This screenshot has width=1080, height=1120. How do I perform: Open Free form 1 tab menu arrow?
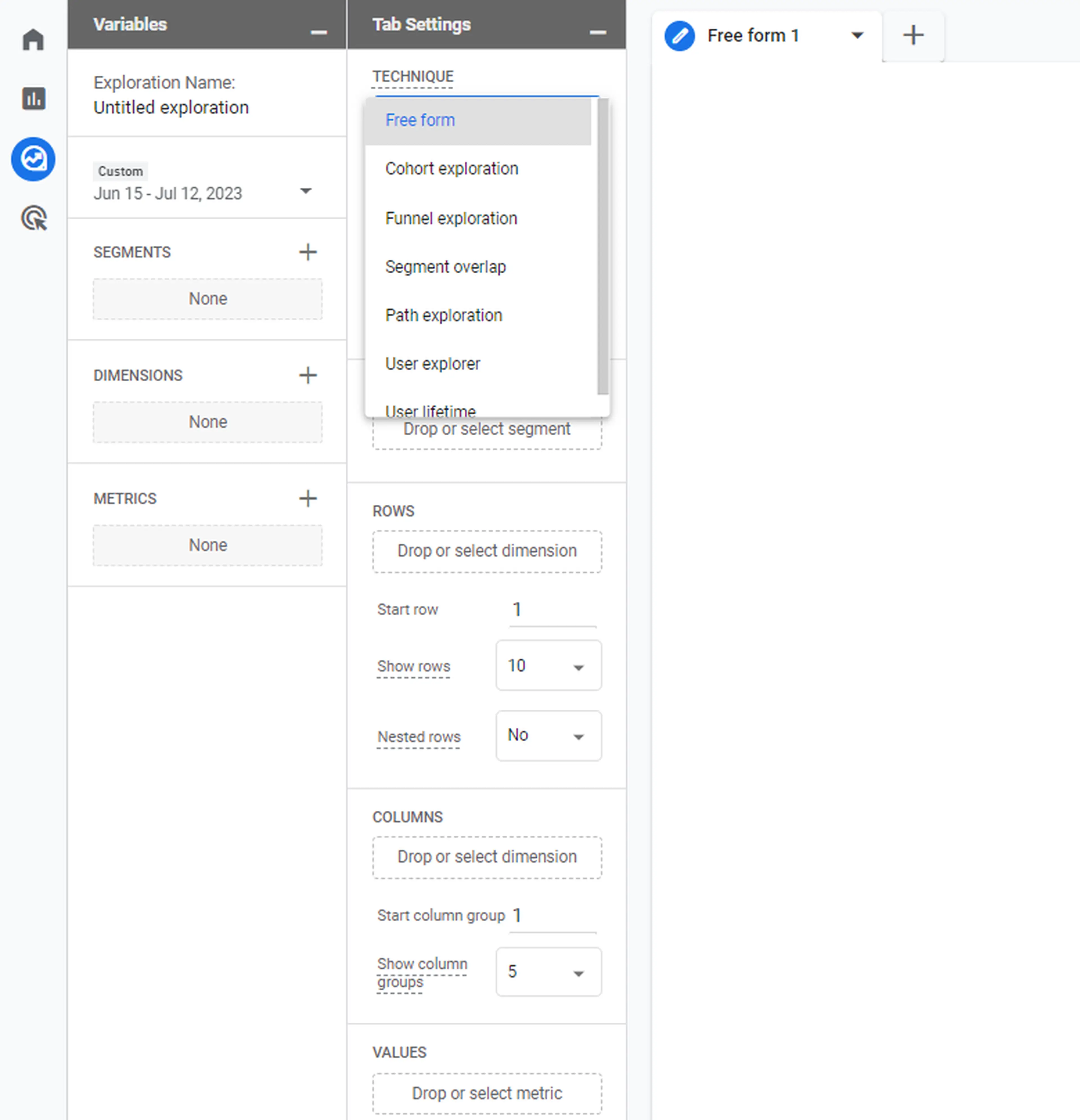point(857,35)
